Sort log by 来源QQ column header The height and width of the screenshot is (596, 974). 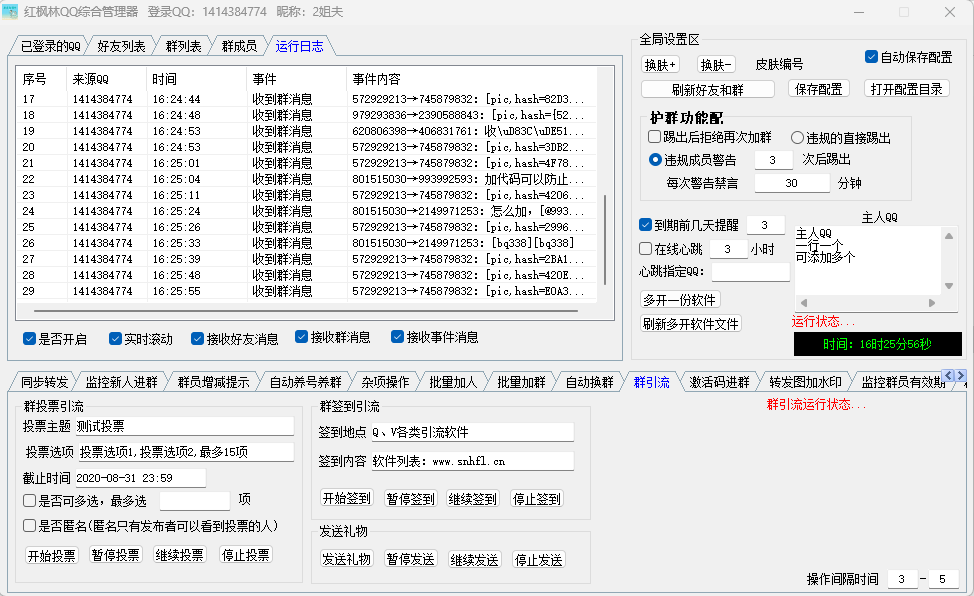click(x=90, y=79)
